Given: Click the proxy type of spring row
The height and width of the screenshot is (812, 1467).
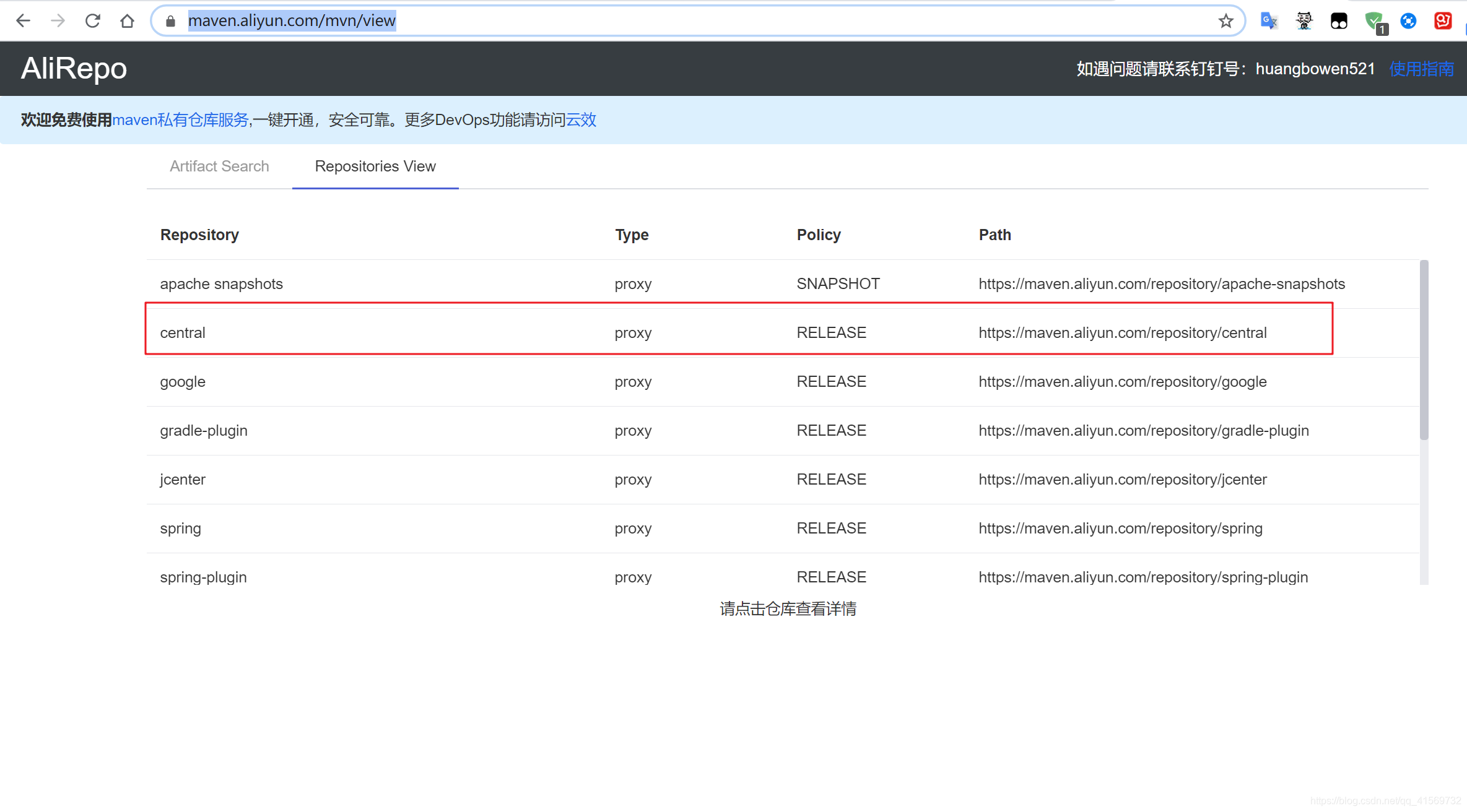Looking at the screenshot, I should tap(633, 529).
